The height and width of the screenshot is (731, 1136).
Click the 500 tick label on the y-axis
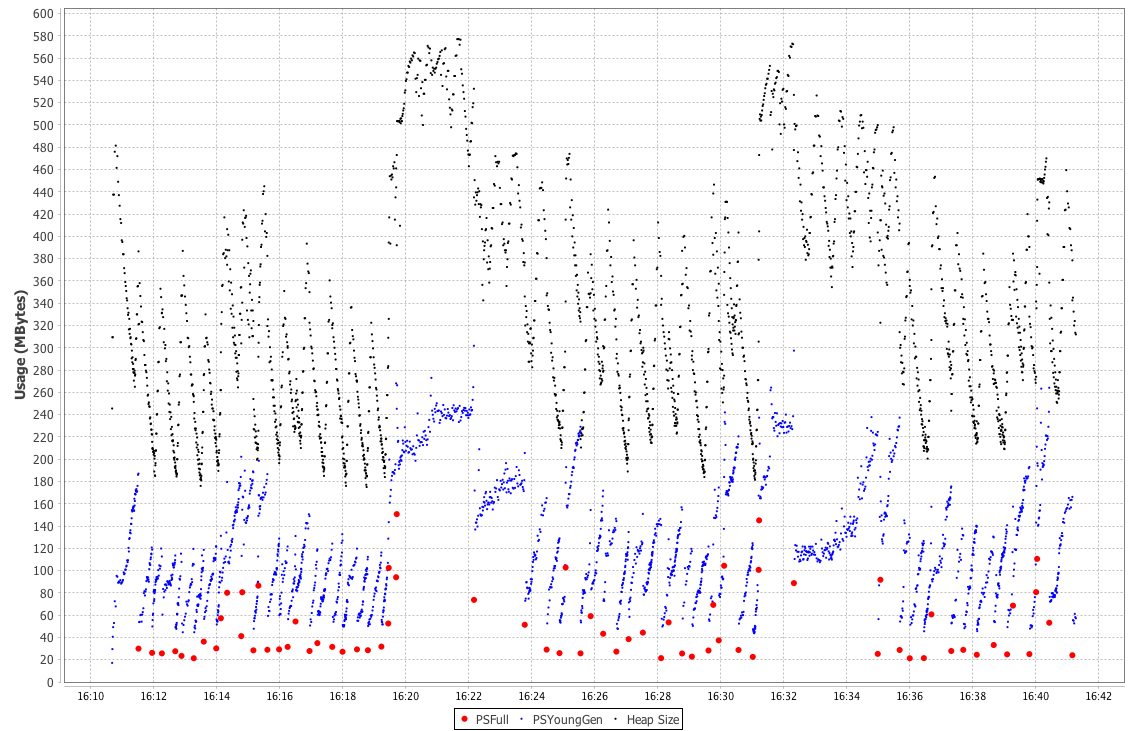pos(43,125)
